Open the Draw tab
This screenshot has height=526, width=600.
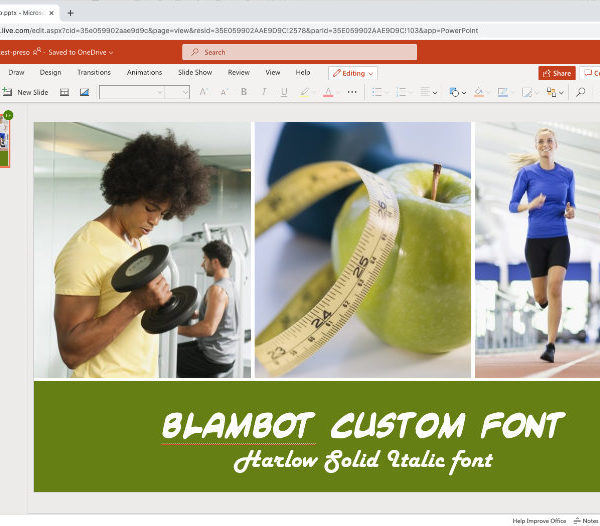[x=16, y=72]
